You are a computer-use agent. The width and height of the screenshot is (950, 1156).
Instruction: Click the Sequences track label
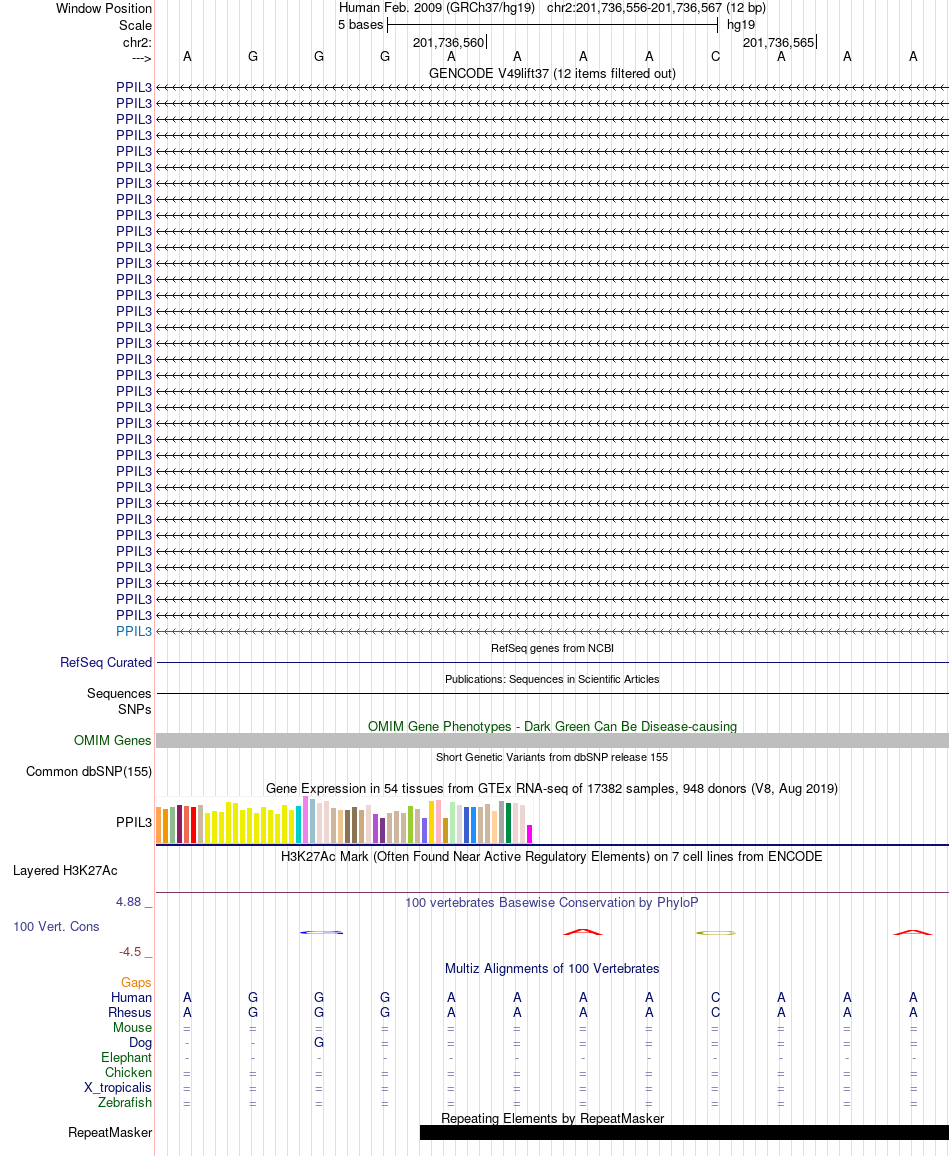coord(119,693)
